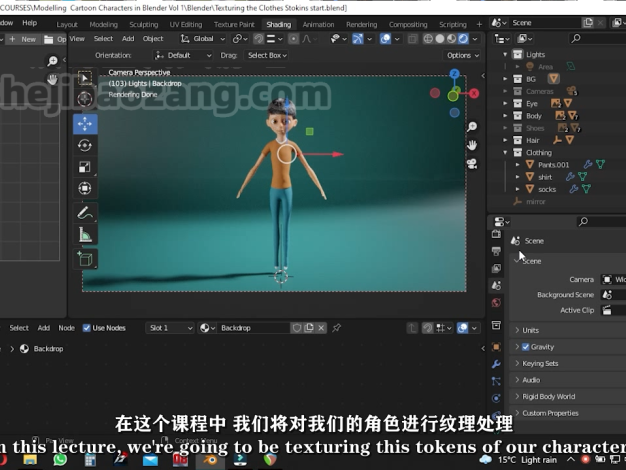Toggle proportional editing button
This screenshot has height=470, width=626.
click(293, 39)
